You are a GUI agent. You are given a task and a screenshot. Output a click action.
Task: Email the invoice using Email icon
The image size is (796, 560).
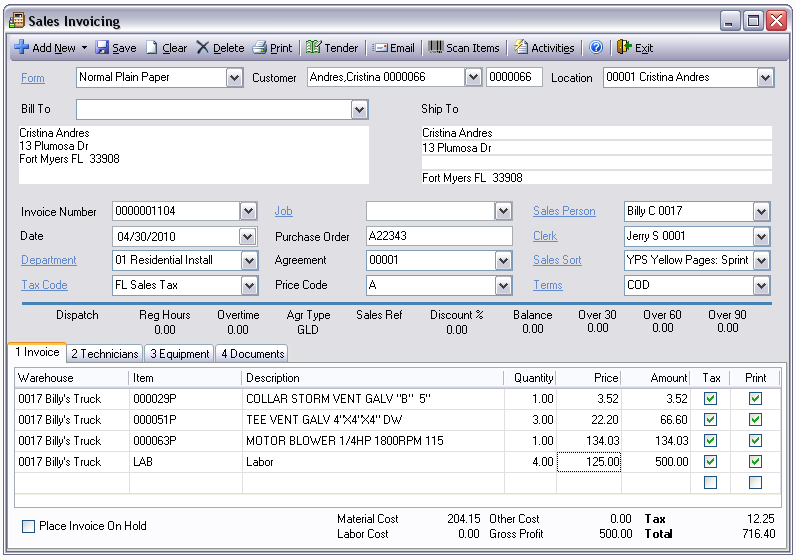(380, 48)
